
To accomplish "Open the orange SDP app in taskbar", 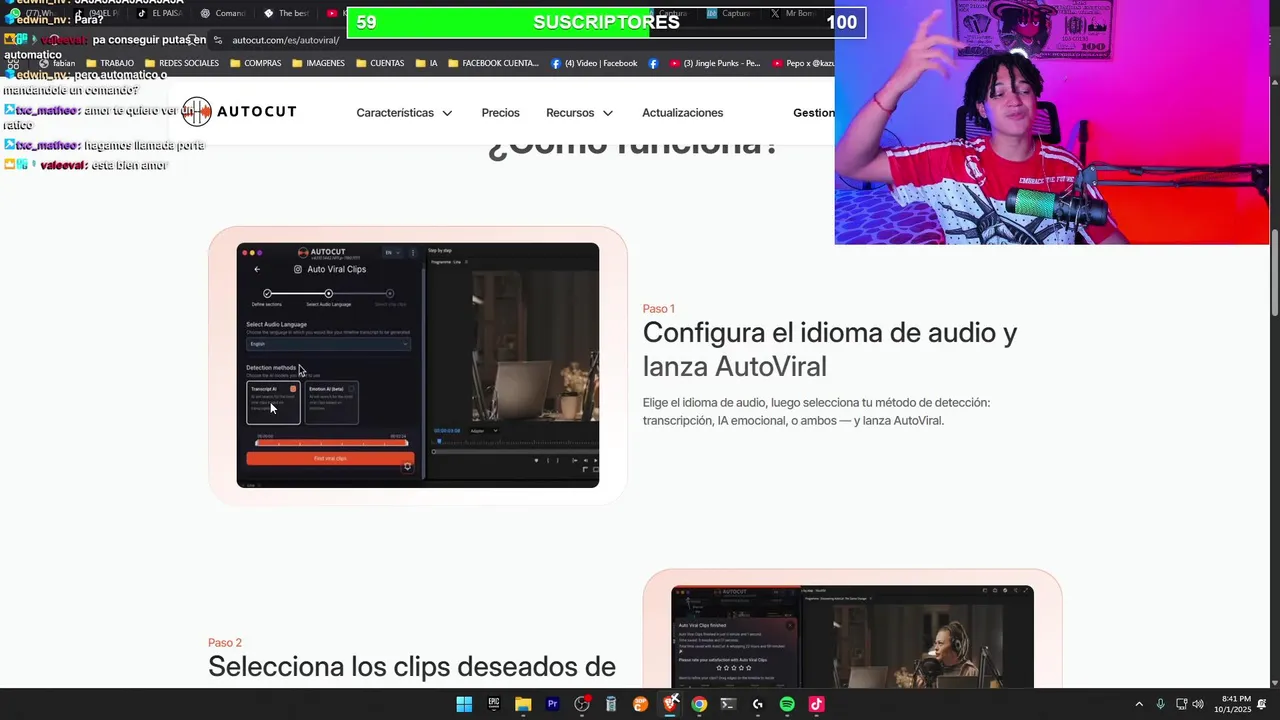I will coord(641,704).
